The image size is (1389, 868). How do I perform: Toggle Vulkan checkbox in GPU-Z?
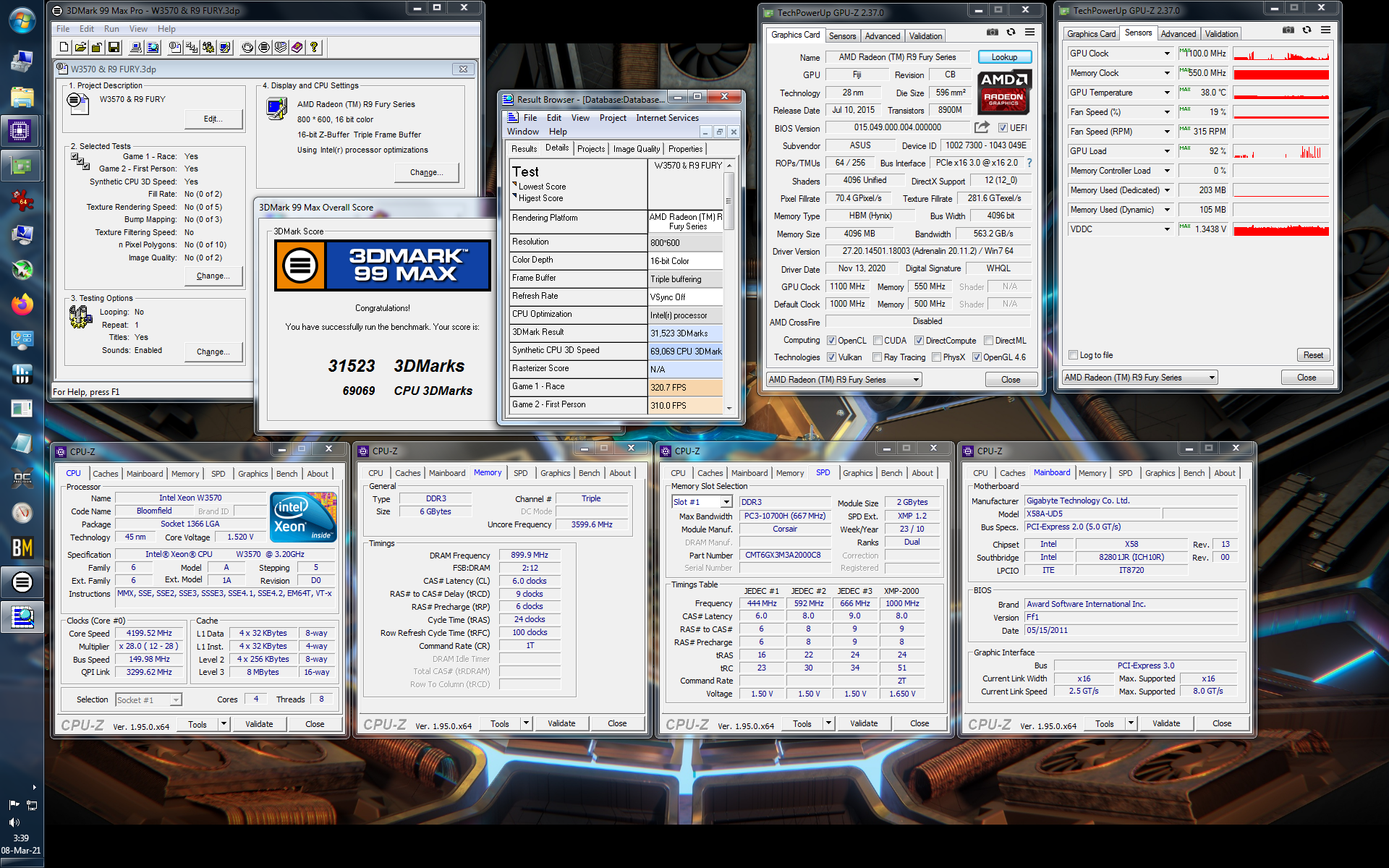tap(832, 357)
